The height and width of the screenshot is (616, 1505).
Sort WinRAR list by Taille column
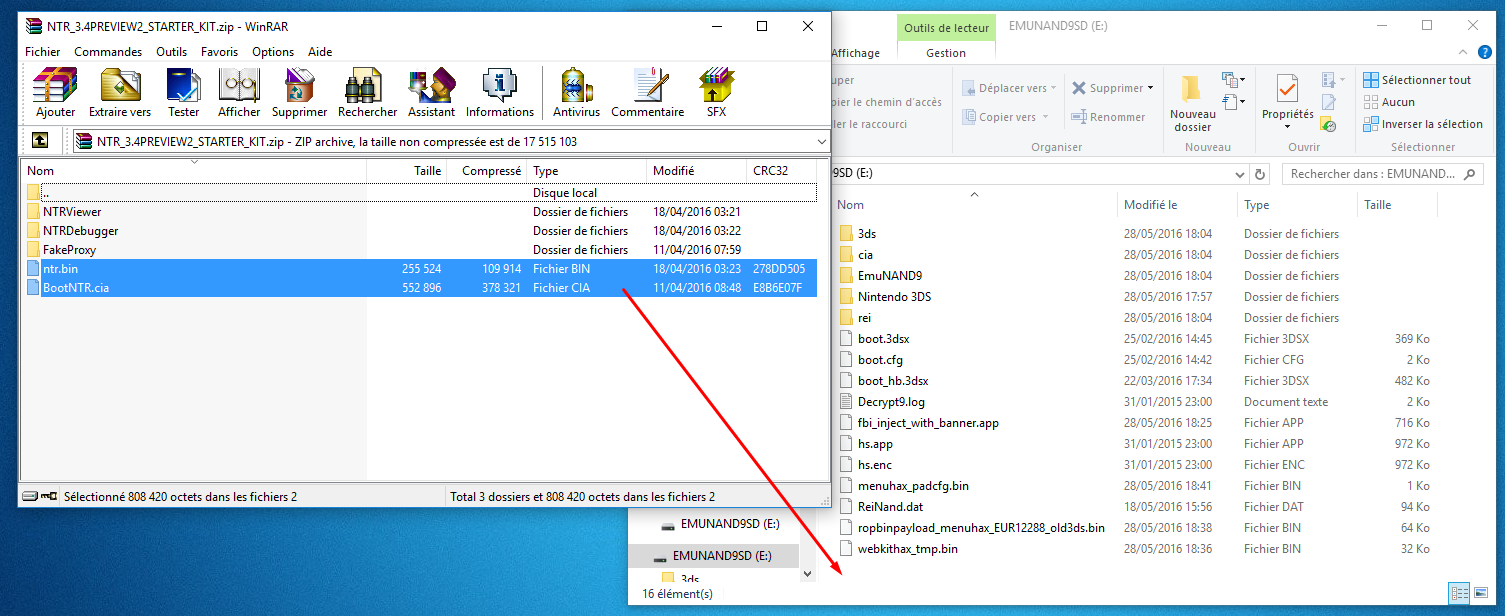coord(407,171)
